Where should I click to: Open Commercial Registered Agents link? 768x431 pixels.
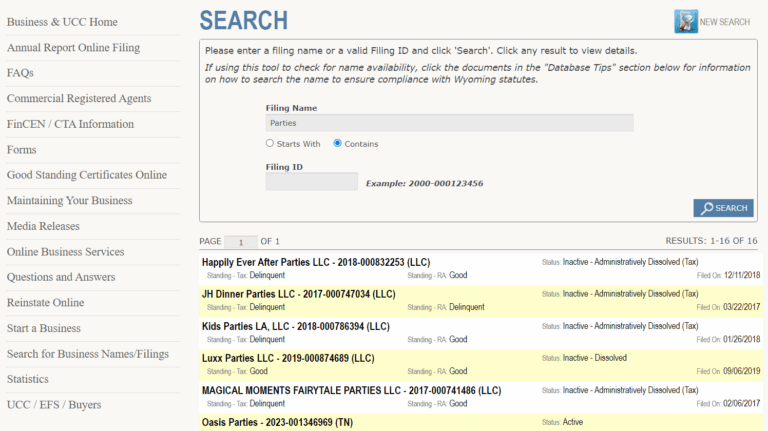[79, 99]
